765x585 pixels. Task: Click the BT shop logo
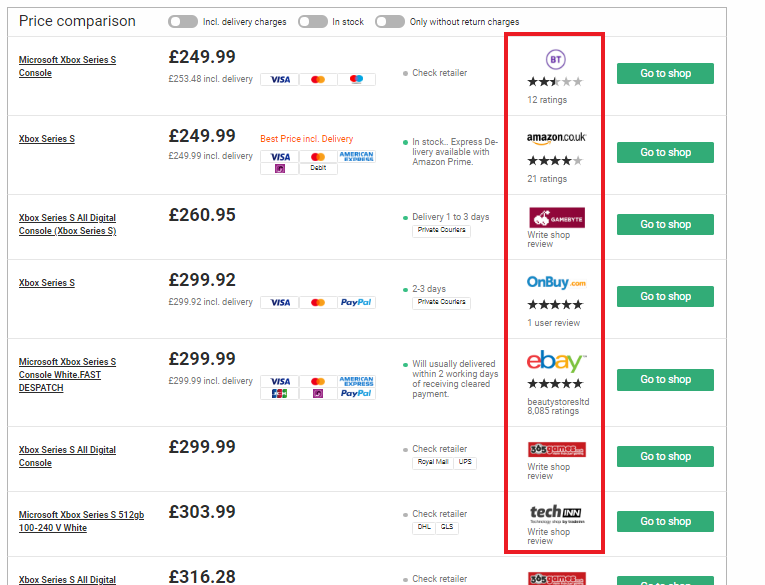tap(555, 60)
